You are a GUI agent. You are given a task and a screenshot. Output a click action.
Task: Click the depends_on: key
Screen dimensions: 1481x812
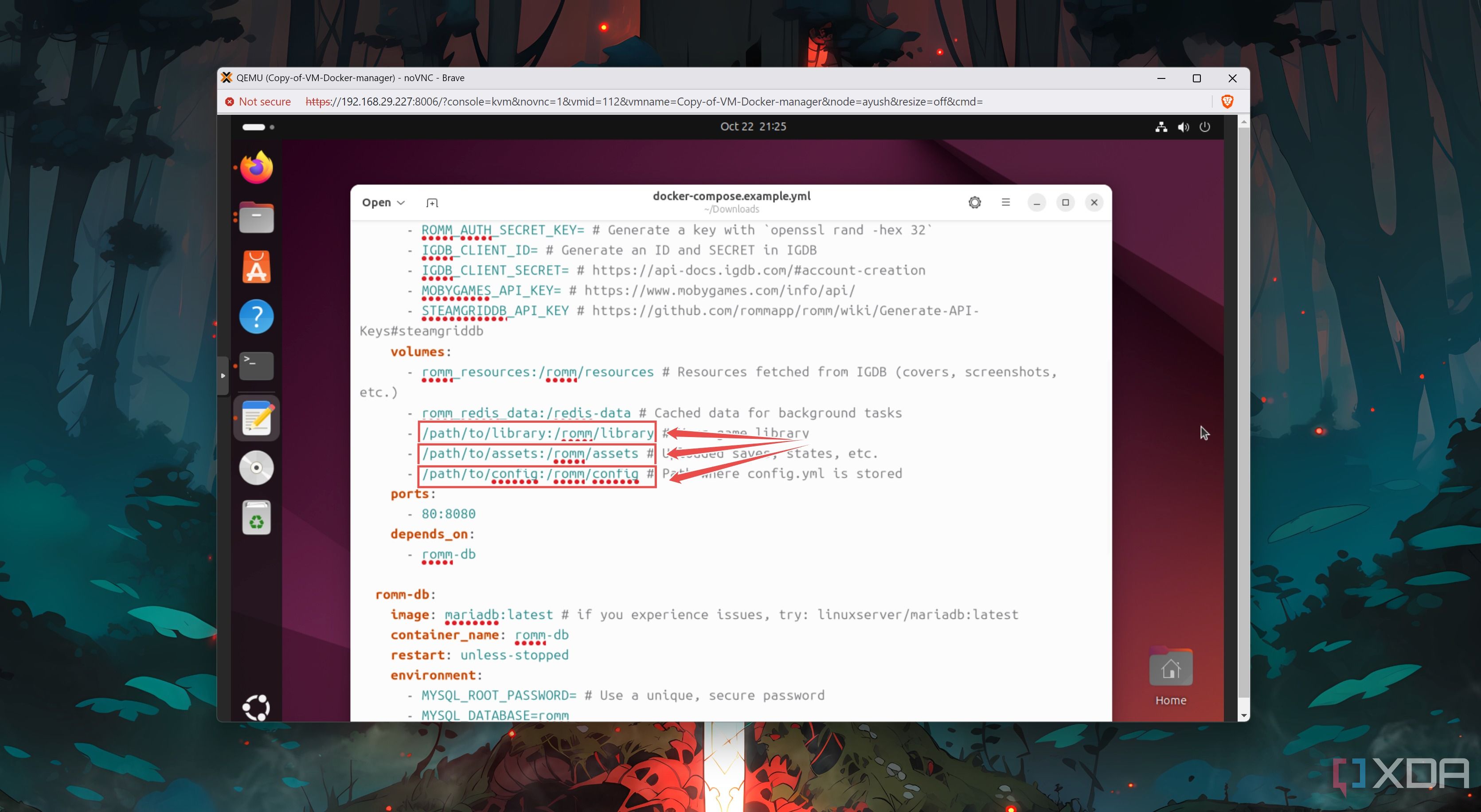pos(432,534)
